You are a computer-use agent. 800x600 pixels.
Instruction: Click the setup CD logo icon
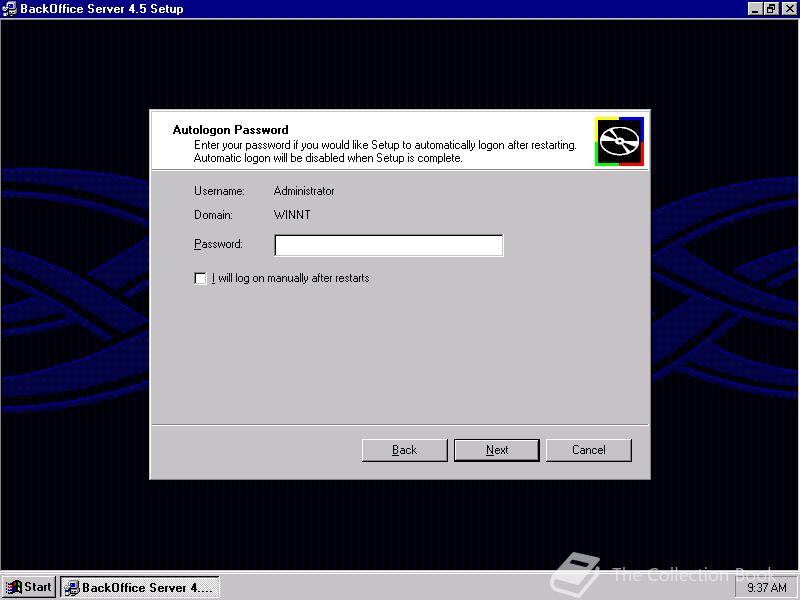coord(619,141)
